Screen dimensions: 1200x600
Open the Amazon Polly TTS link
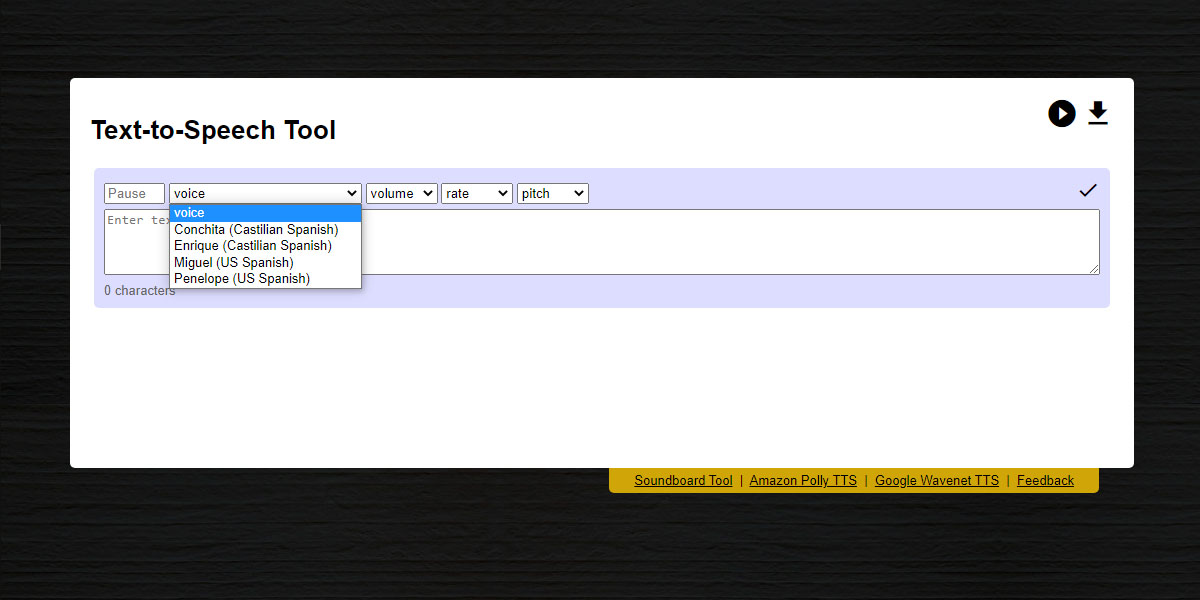point(803,480)
